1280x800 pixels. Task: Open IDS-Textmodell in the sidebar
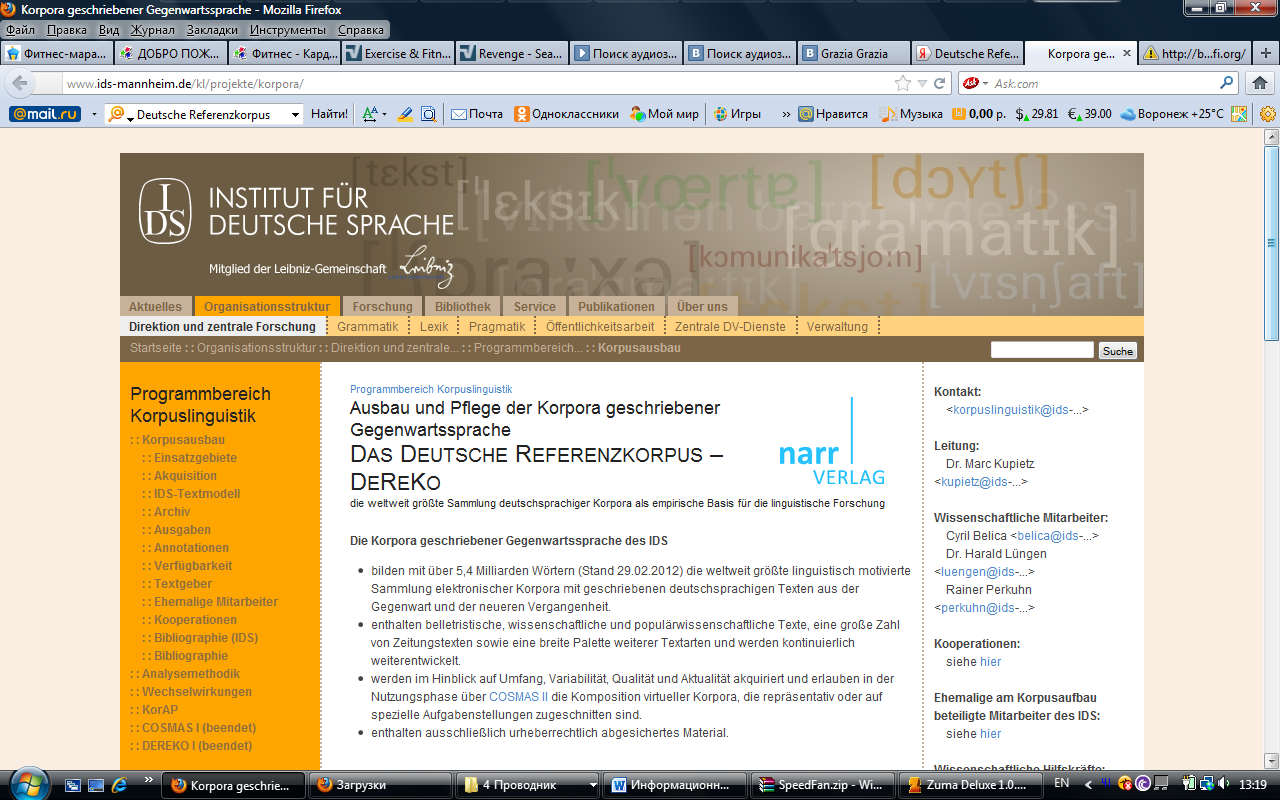click(x=197, y=494)
